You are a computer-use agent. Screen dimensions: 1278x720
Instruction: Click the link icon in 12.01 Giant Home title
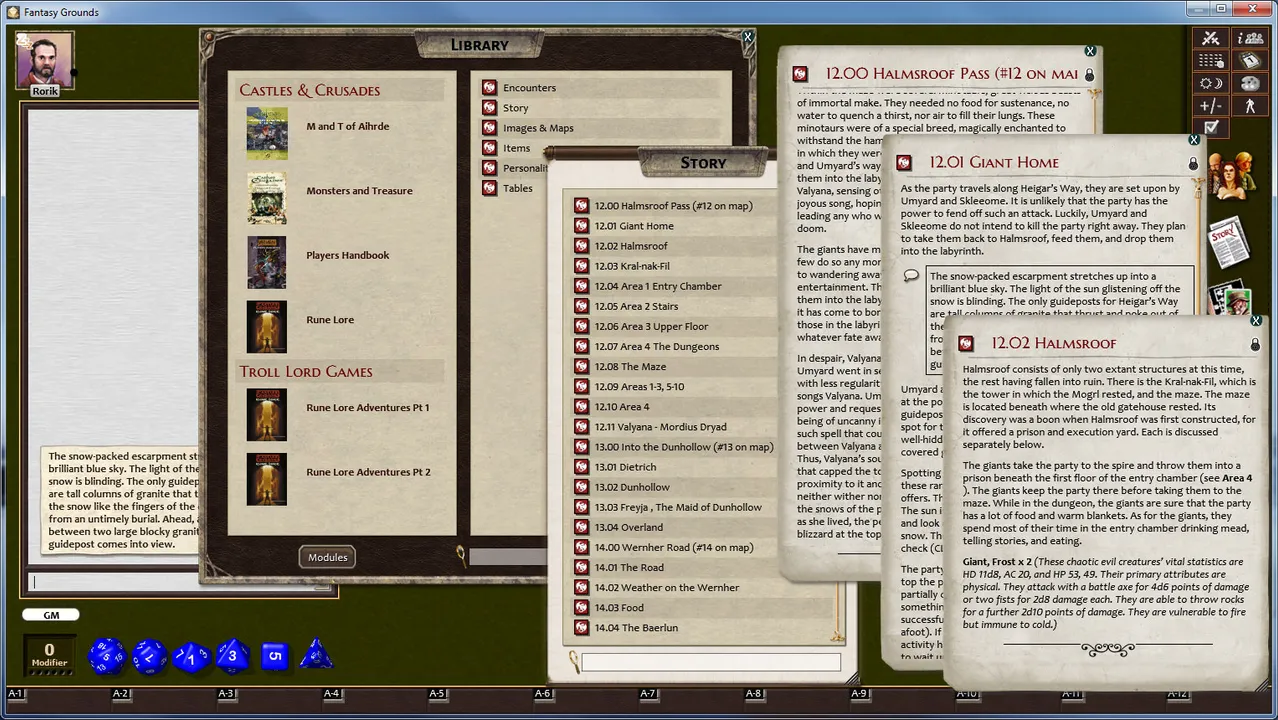904,163
